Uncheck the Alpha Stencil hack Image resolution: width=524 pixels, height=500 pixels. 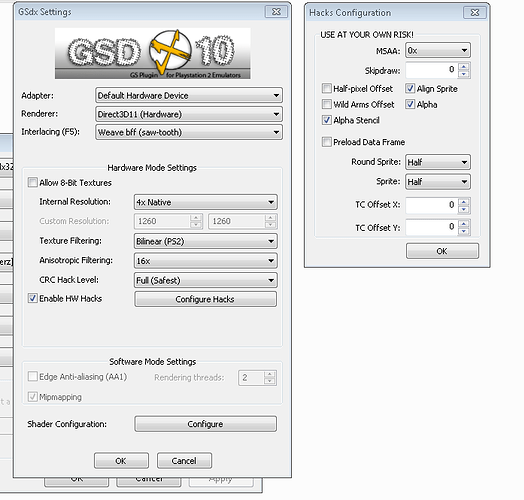[326, 120]
